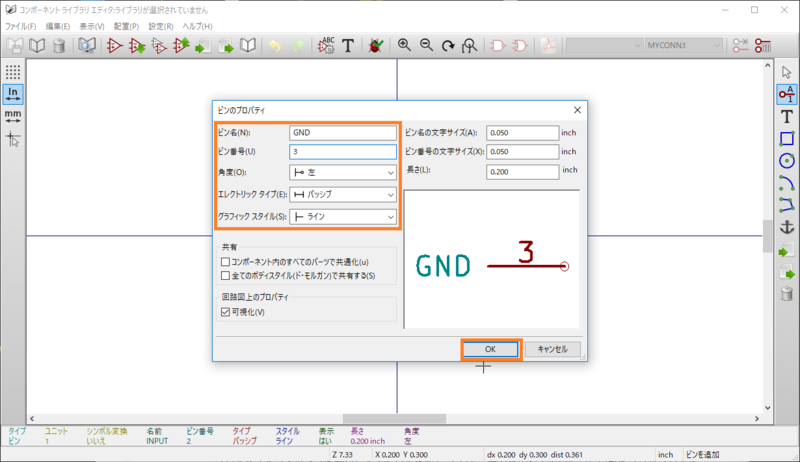Open the グラフィック スタイル dropdown
Screen dimensions: 800x462
343,217
